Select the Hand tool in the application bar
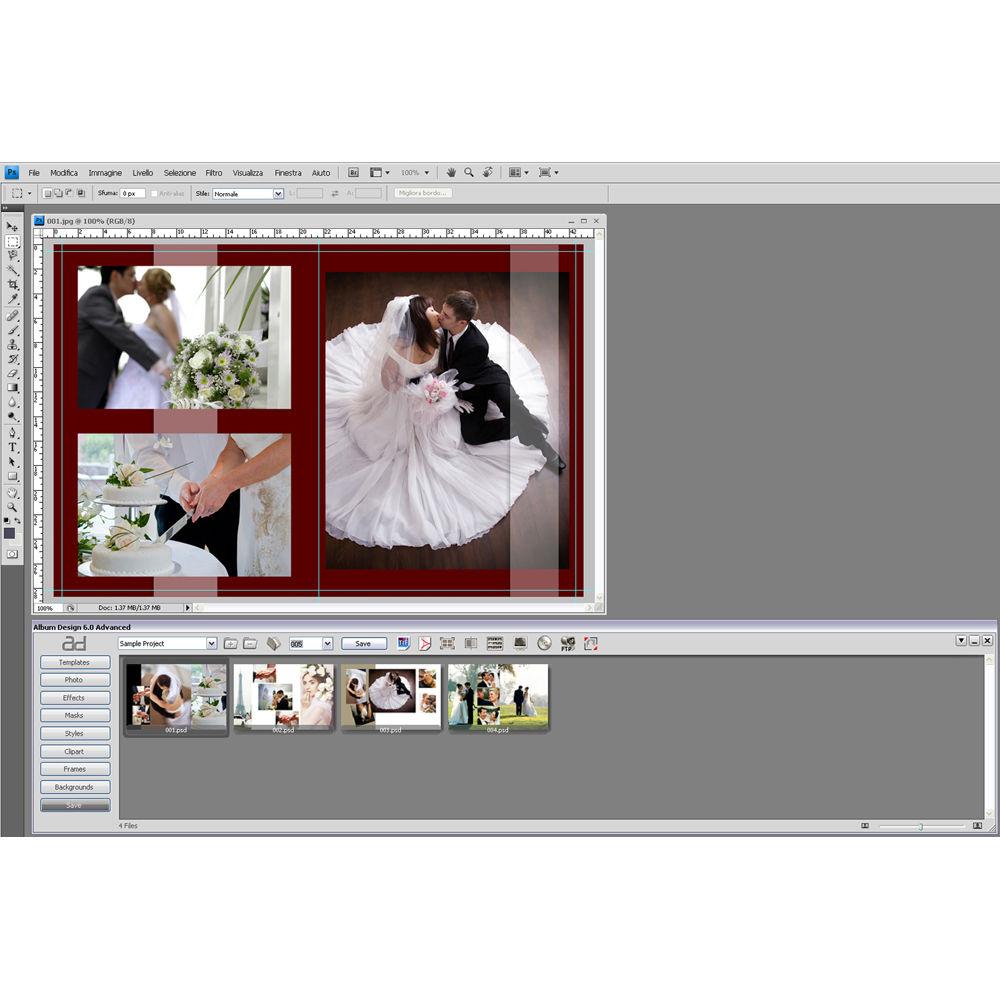The image size is (1000, 1000). point(451,172)
